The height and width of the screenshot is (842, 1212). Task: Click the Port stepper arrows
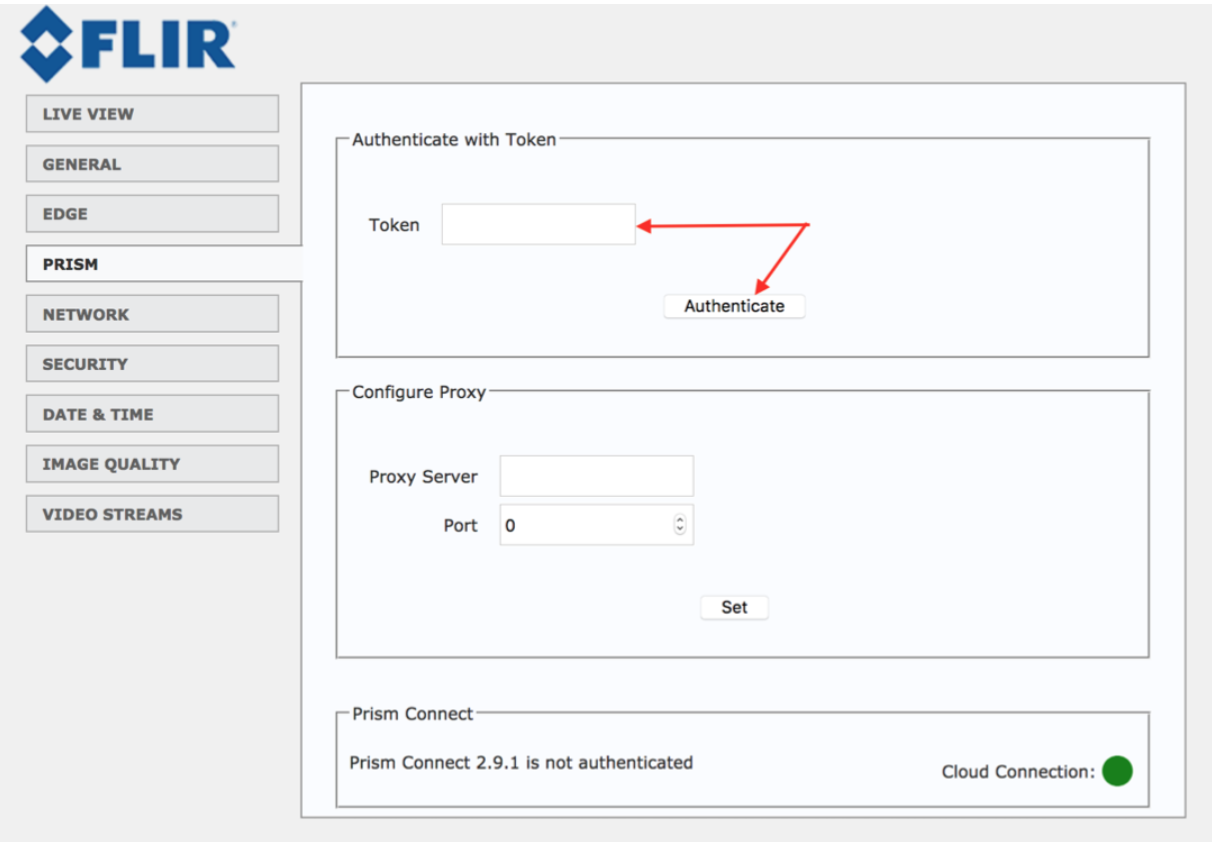[680, 525]
